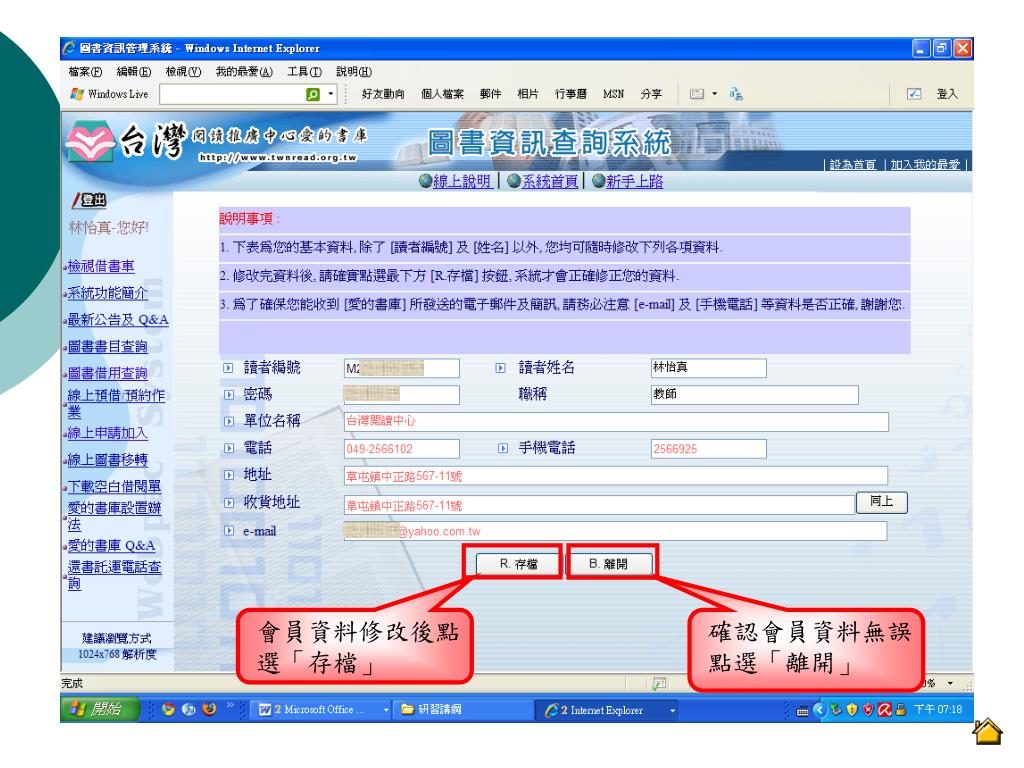Viewport: 1024px width, 768px height.
Task: Open the 說明(H) menu
Action: pyautogui.click(x=354, y=72)
